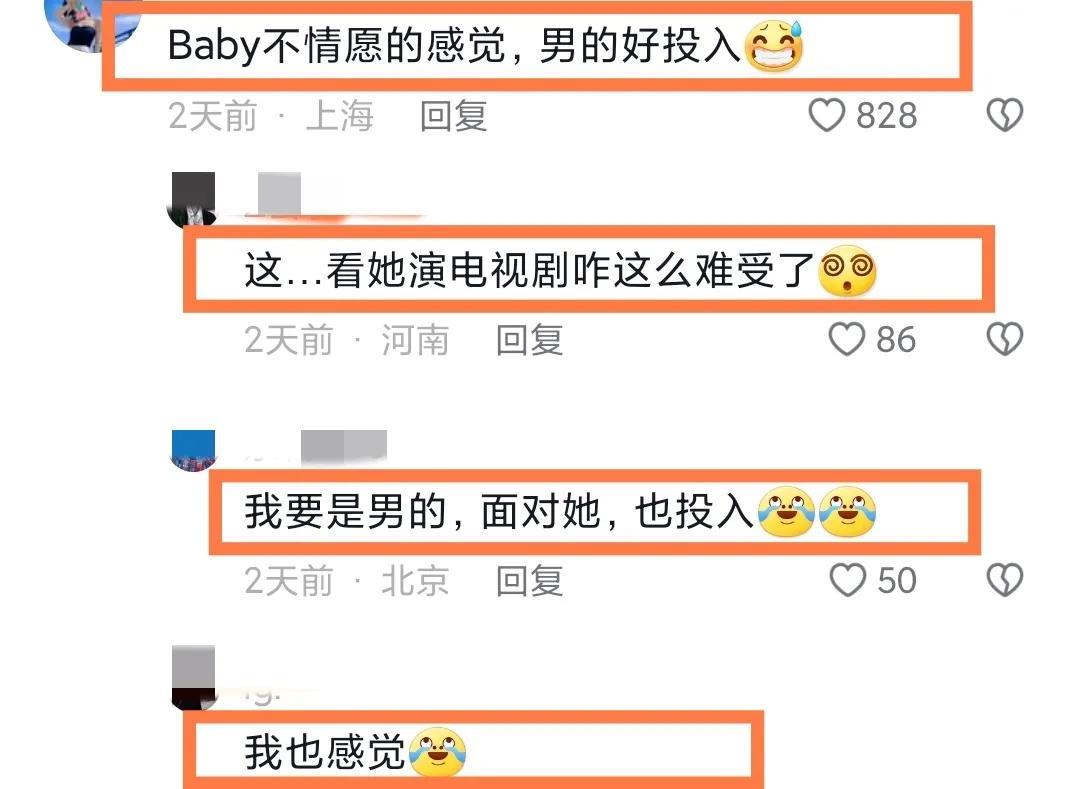
Task: Like the comment with 828 likes
Action: (x=826, y=115)
